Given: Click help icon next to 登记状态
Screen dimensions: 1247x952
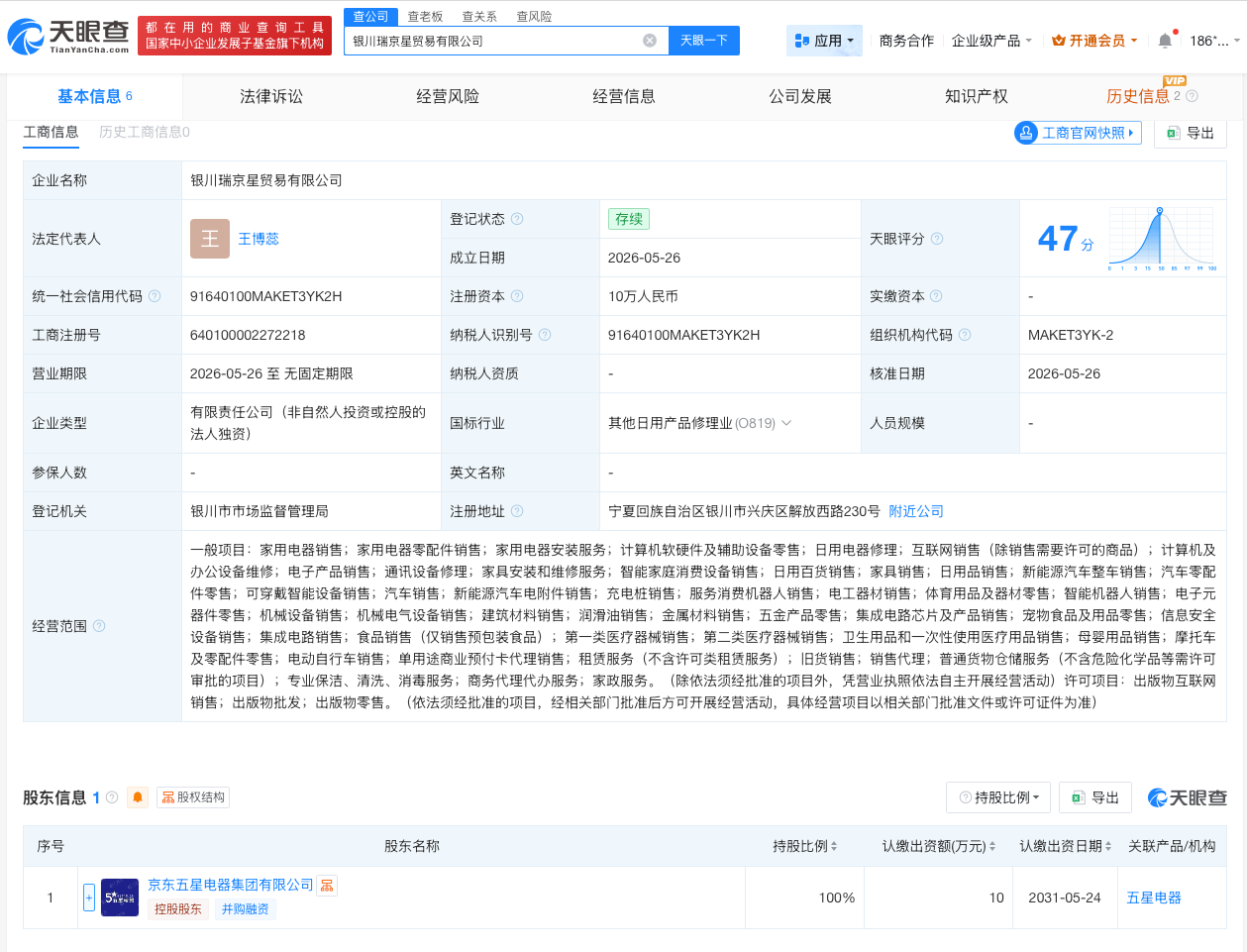Looking at the screenshot, I should coord(517,219).
